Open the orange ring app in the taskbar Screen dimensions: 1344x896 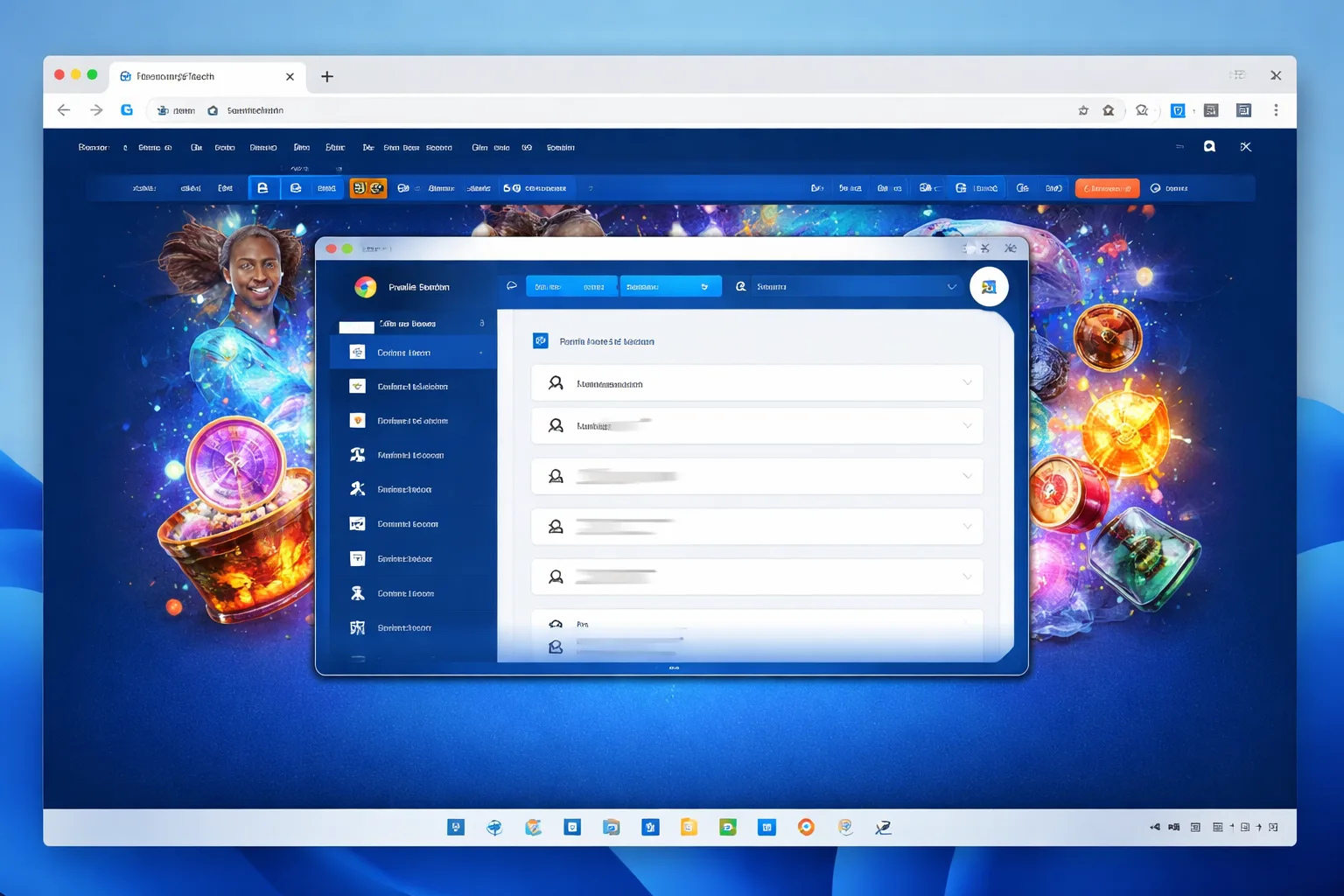806,827
